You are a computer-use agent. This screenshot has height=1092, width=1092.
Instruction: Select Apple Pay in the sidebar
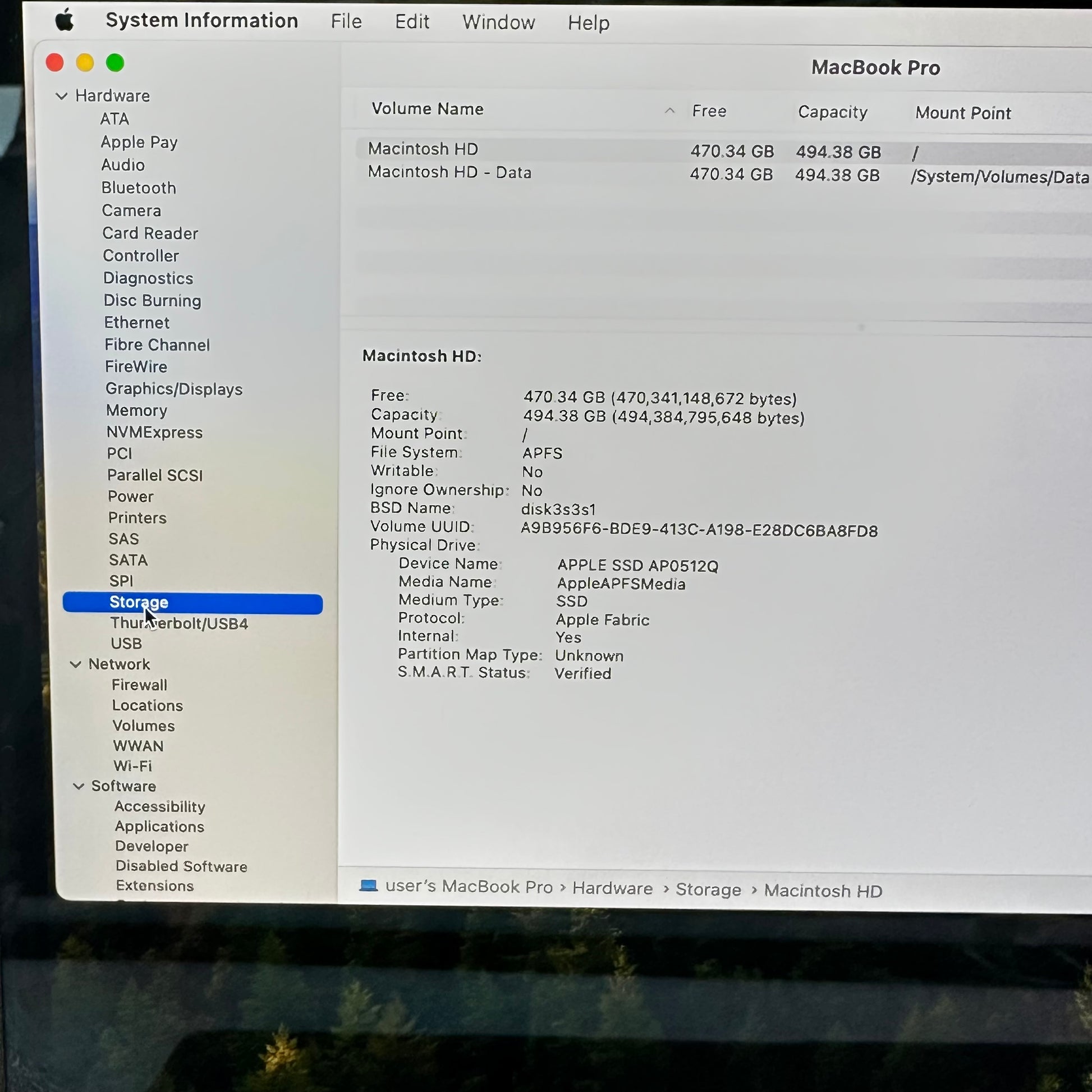pos(139,142)
